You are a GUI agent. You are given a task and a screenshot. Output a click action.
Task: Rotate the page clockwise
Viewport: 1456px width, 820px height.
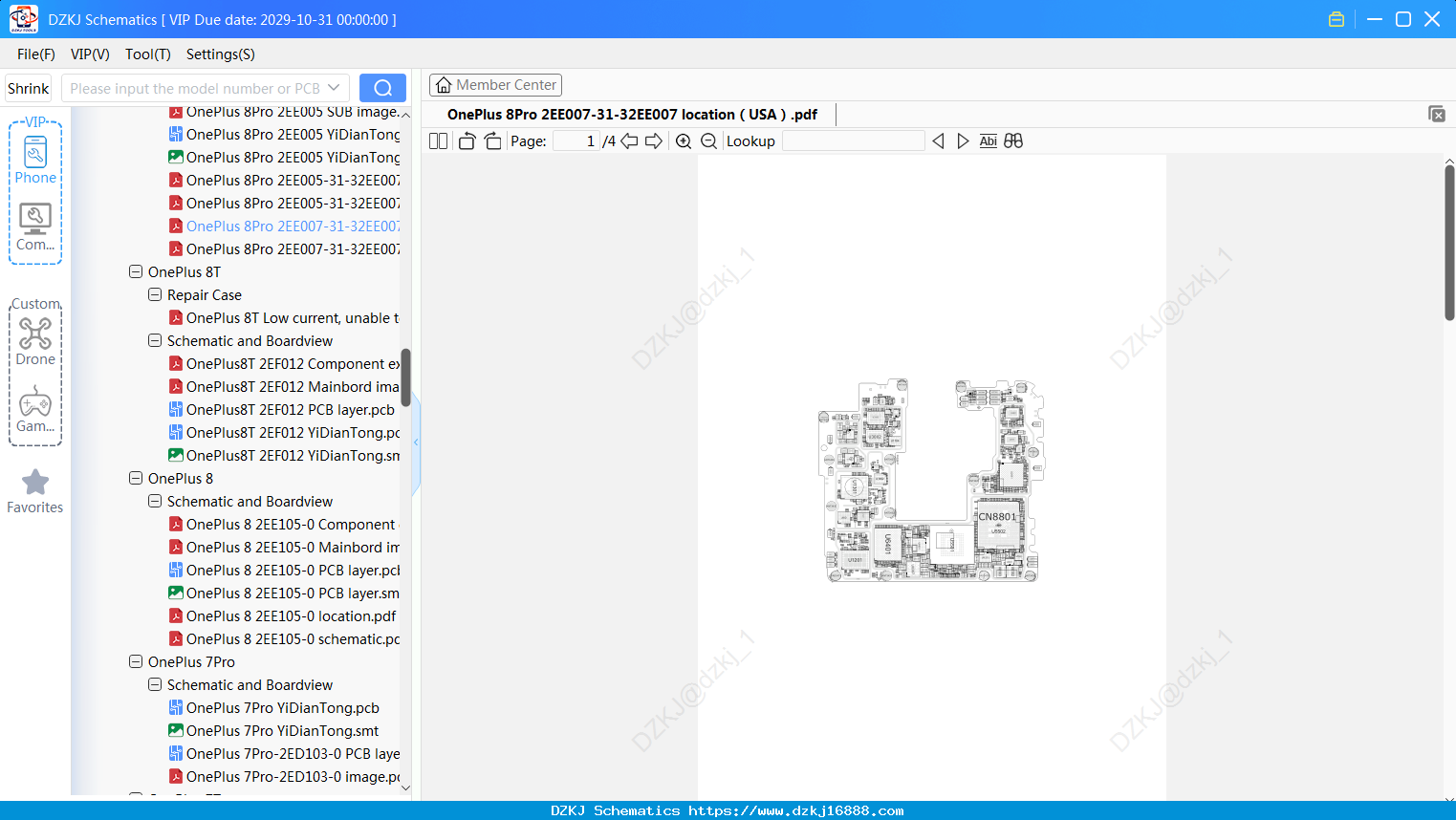(492, 141)
